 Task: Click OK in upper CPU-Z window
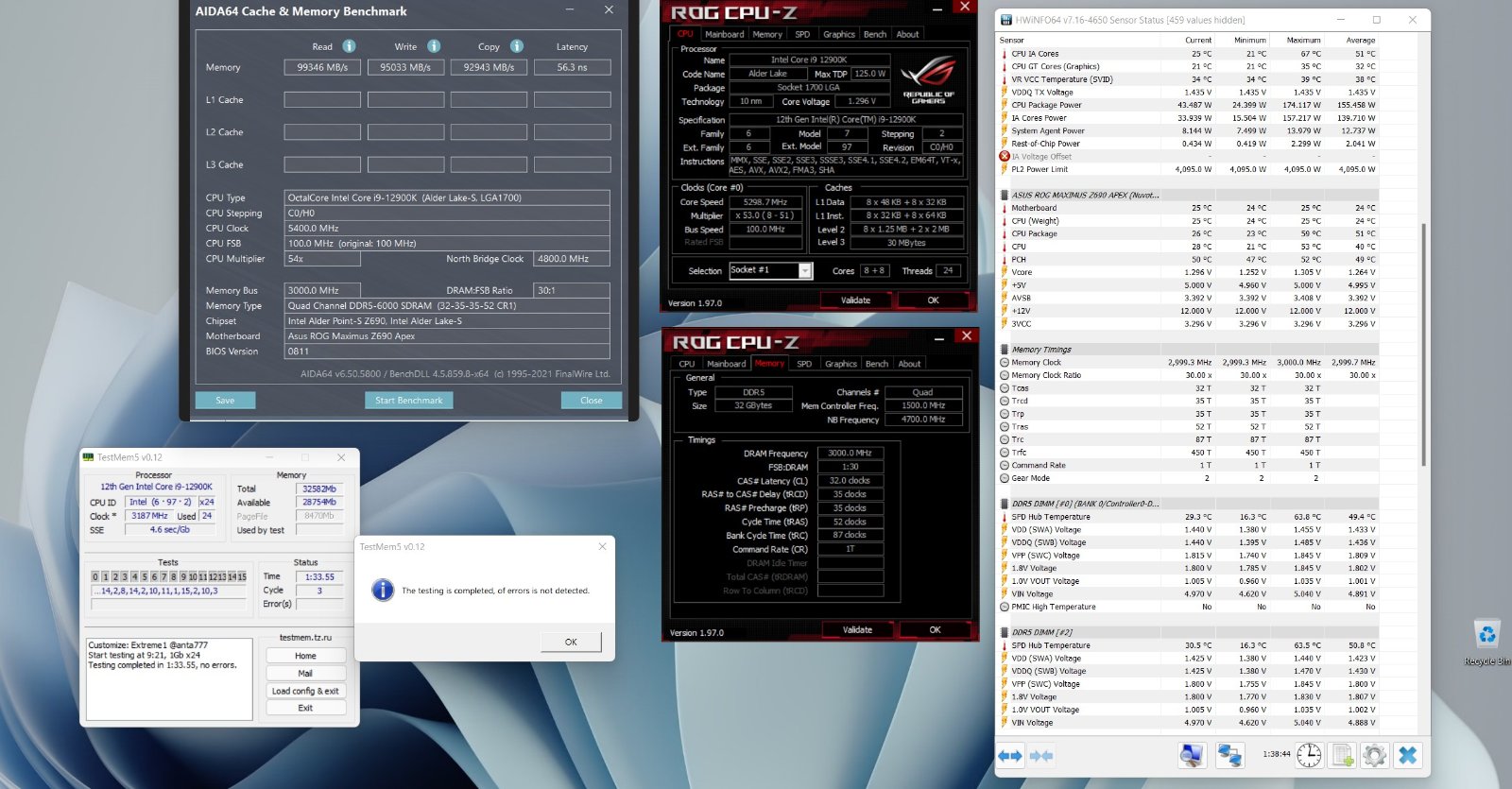pos(934,300)
